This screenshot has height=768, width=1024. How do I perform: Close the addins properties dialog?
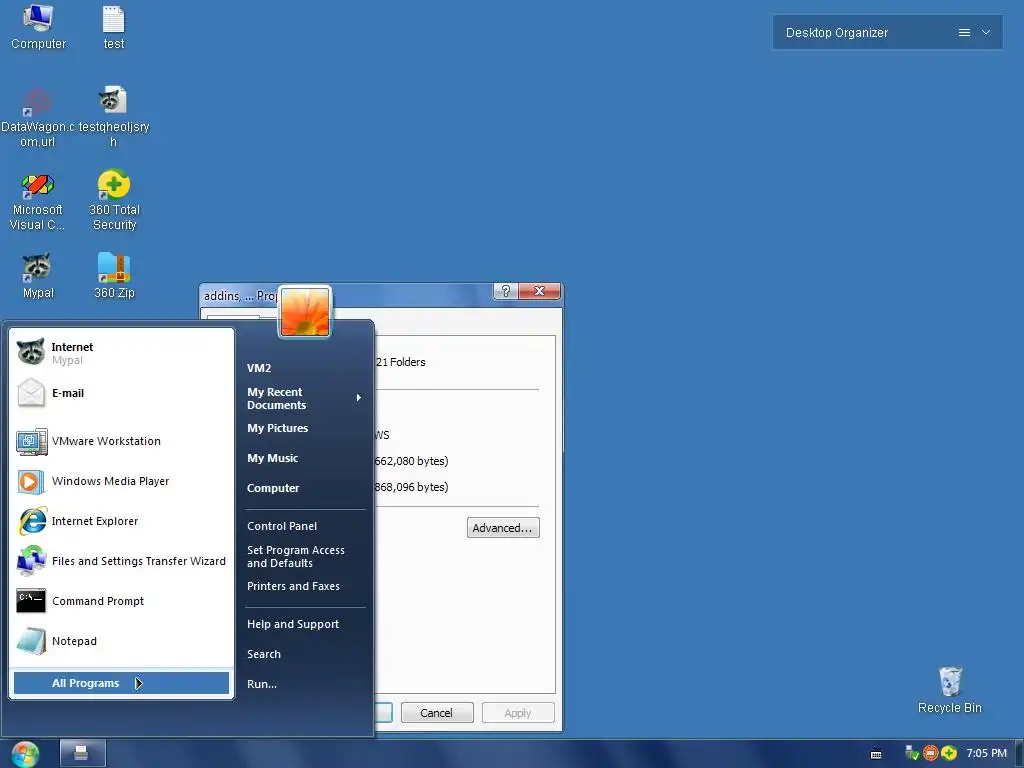(539, 291)
